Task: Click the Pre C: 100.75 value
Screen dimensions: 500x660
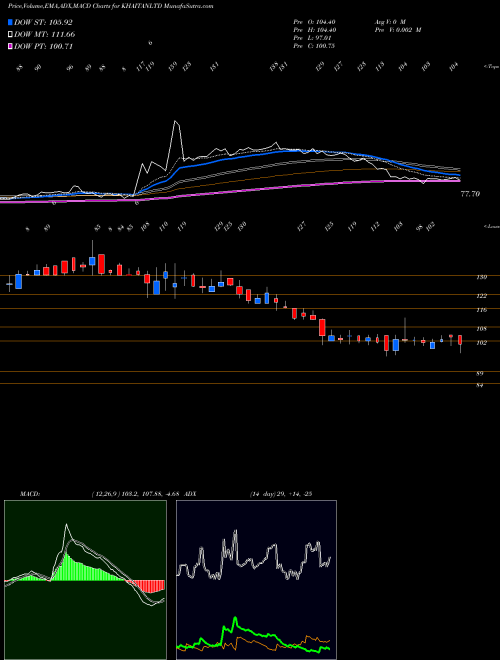Action: point(314,46)
